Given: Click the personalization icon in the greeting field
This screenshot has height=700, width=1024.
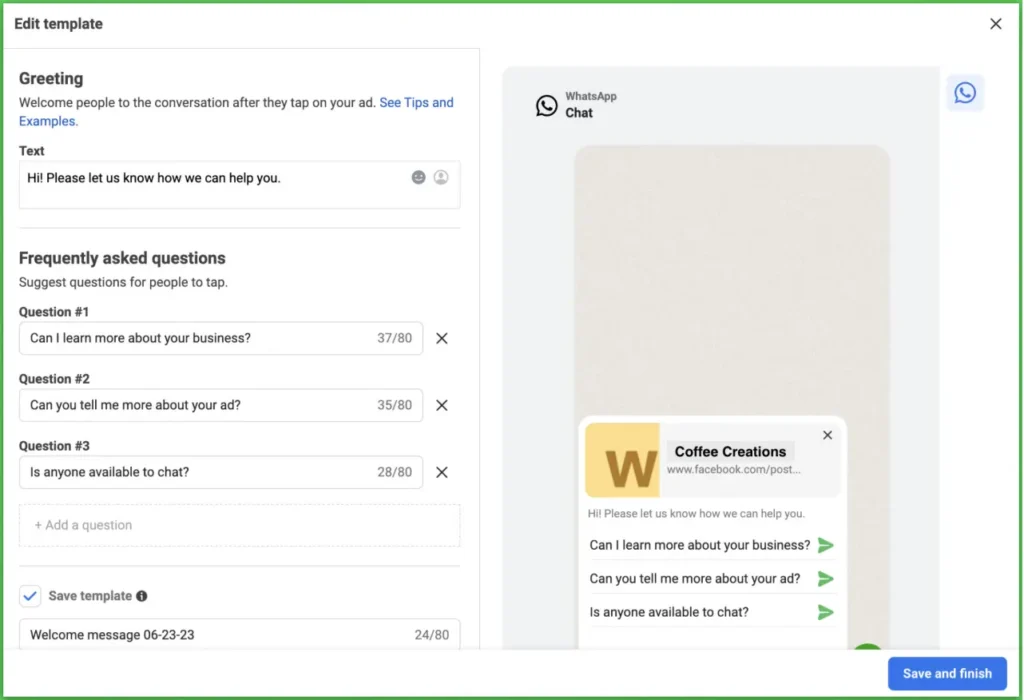Looking at the screenshot, I should point(441,177).
